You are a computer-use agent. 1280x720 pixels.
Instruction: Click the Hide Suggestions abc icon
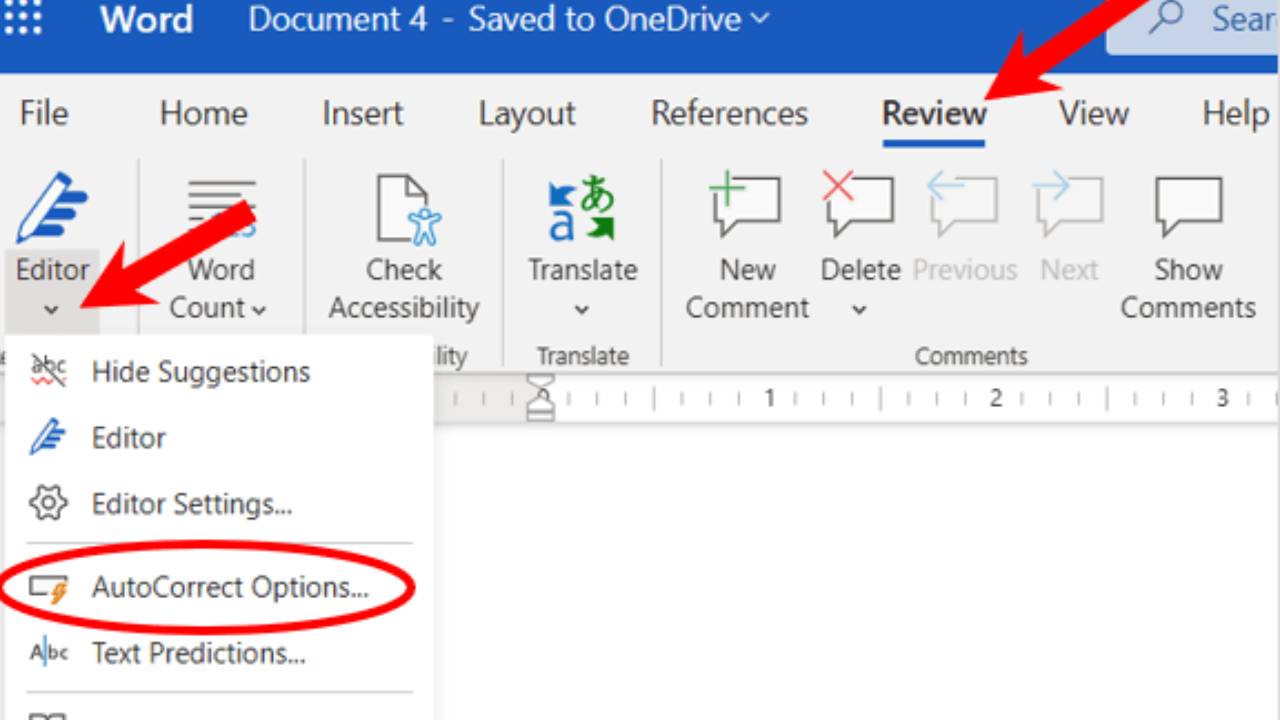(x=48, y=371)
